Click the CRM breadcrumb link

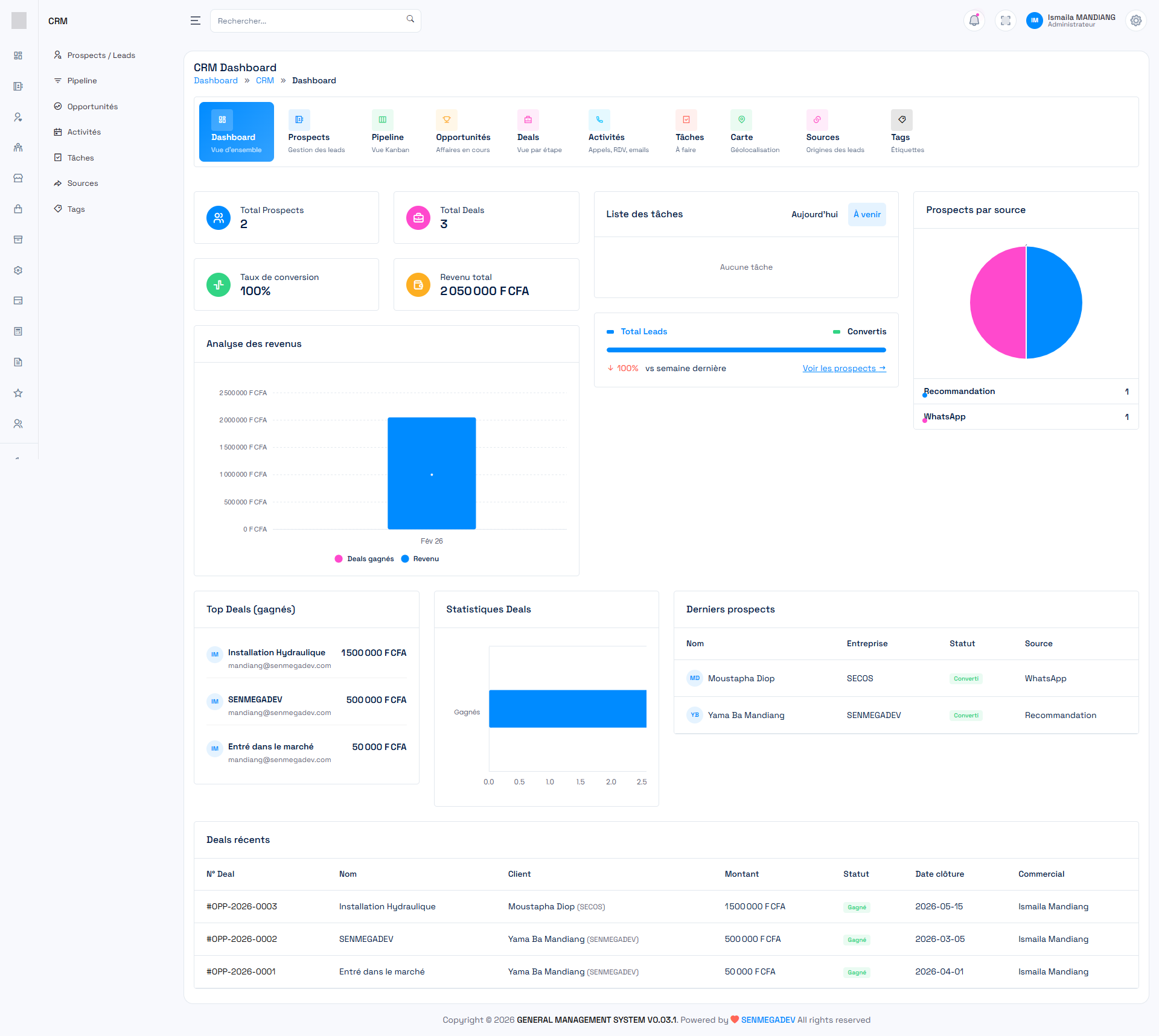(x=264, y=80)
